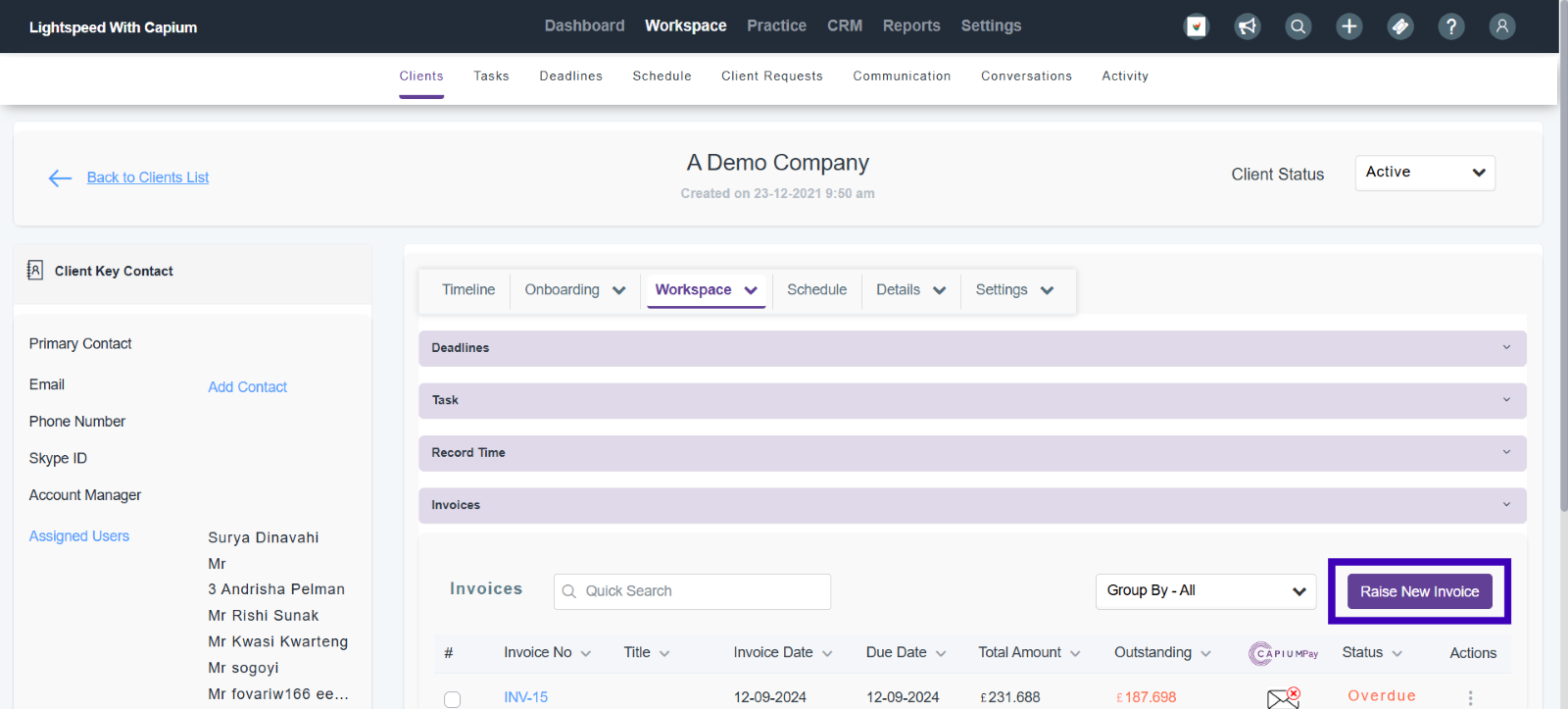Select the Clients sub-tab
The height and width of the screenshot is (709, 1568).
point(421,76)
